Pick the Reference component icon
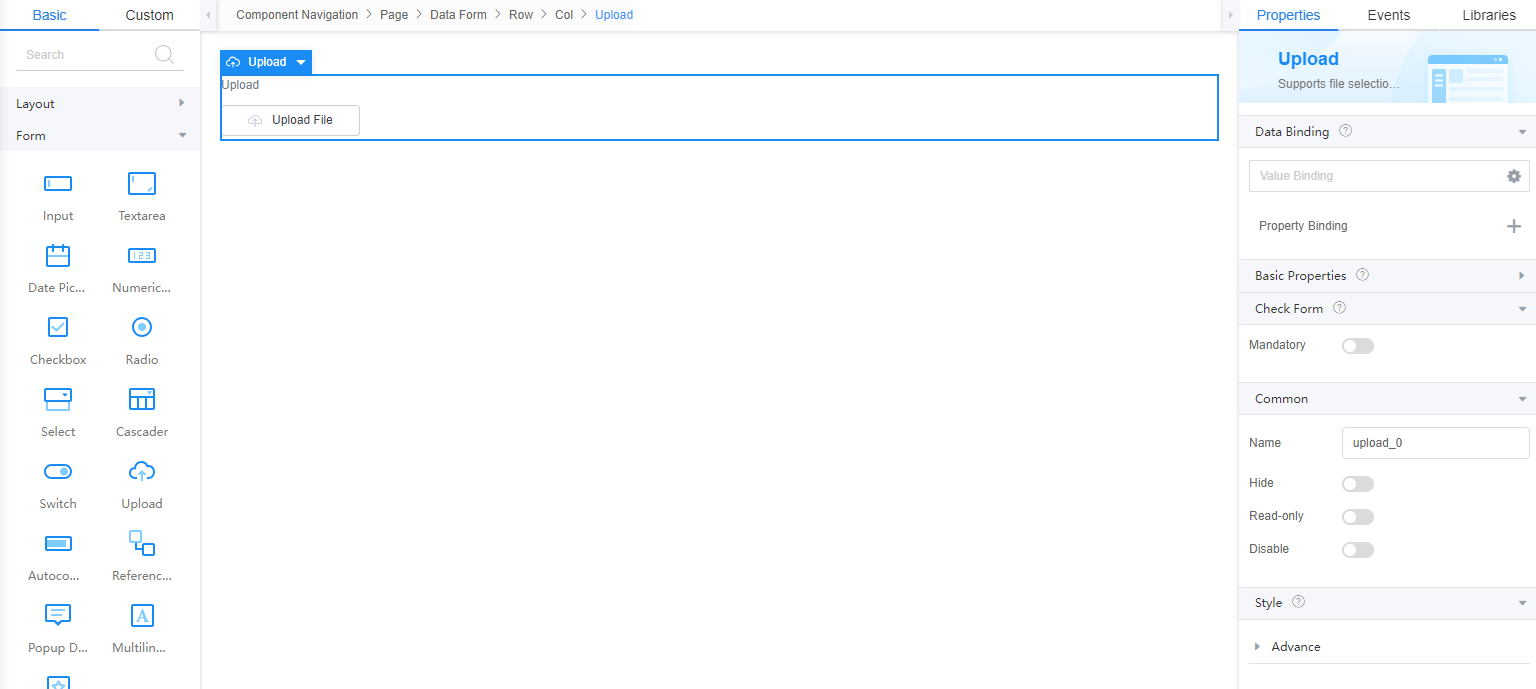The width and height of the screenshot is (1536, 689). click(142, 543)
